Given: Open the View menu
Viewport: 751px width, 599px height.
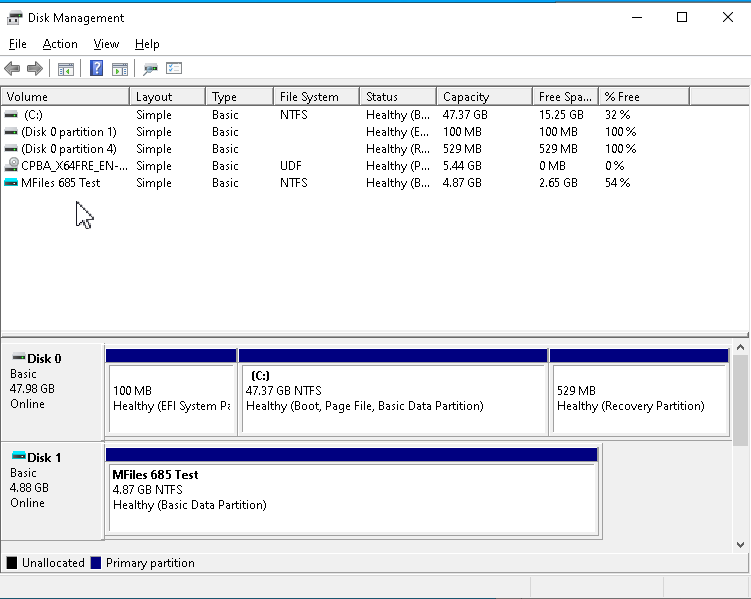Looking at the screenshot, I should coord(106,44).
